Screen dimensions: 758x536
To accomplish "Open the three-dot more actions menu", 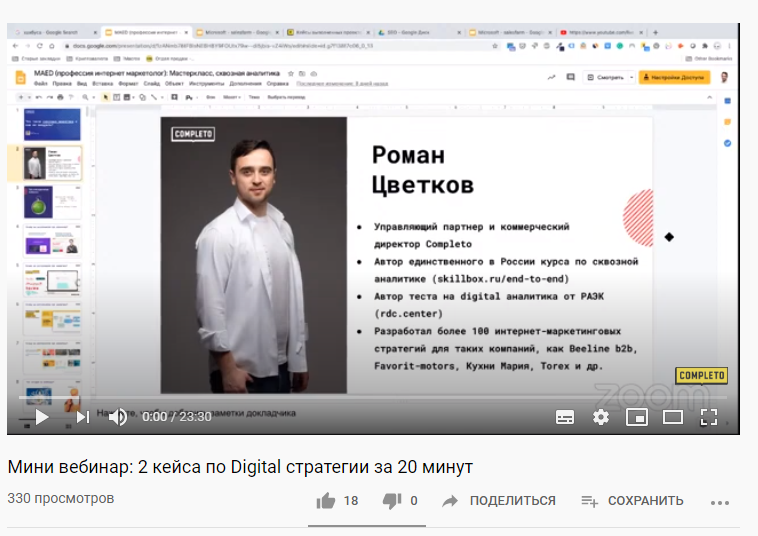I will pos(720,503).
